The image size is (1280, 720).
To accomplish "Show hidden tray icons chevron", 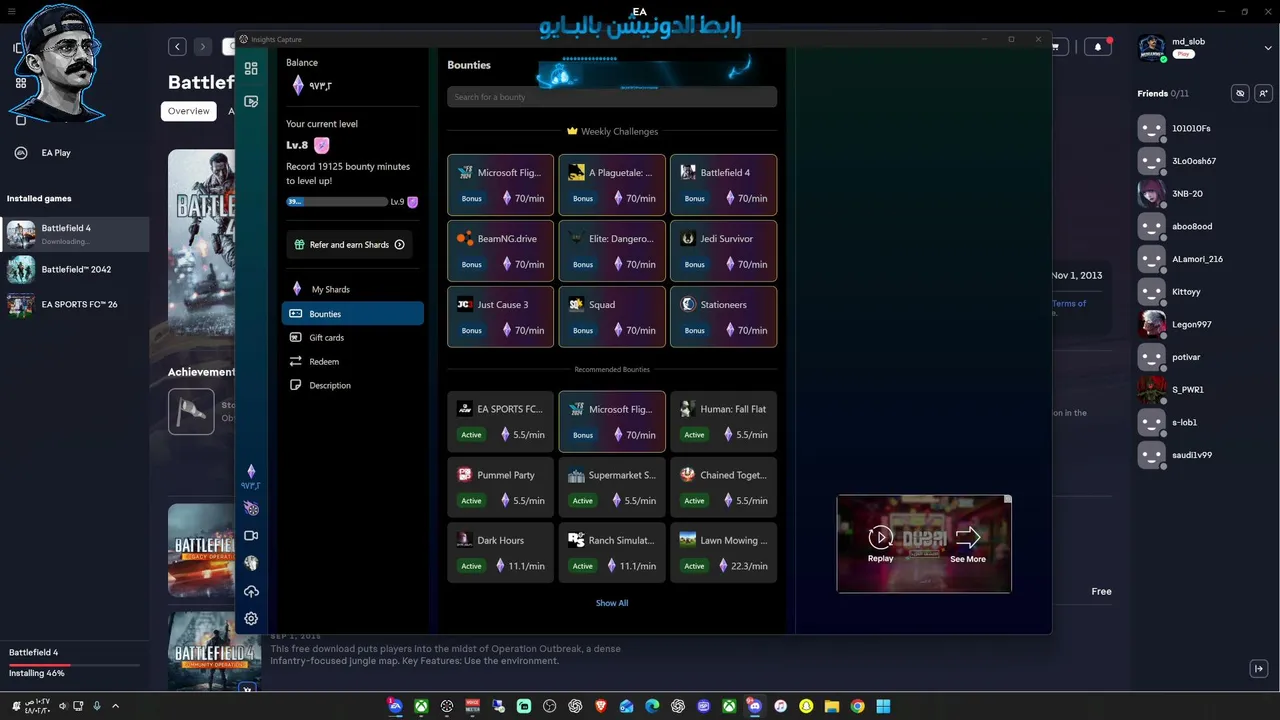I will coord(115,706).
